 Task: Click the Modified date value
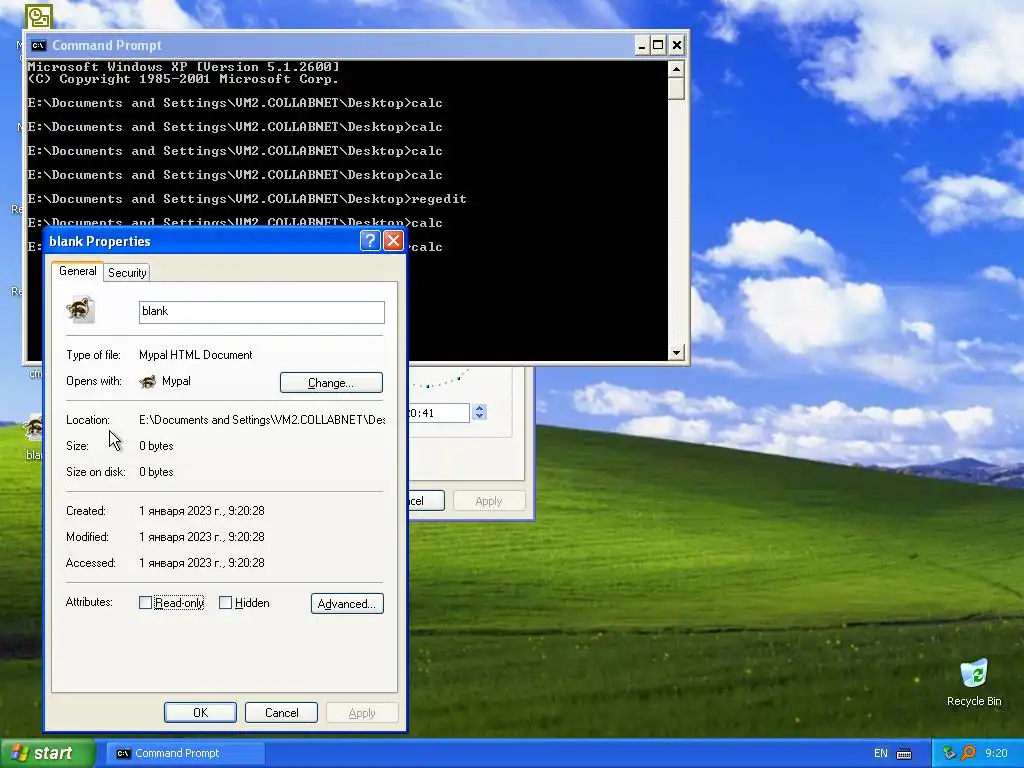pyautogui.click(x=202, y=537)
